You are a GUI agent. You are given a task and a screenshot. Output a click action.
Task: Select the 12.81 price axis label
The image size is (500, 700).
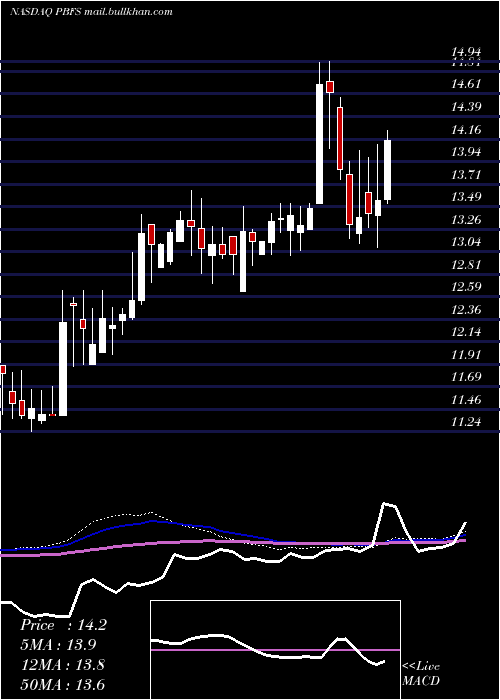tap(466, 264)
